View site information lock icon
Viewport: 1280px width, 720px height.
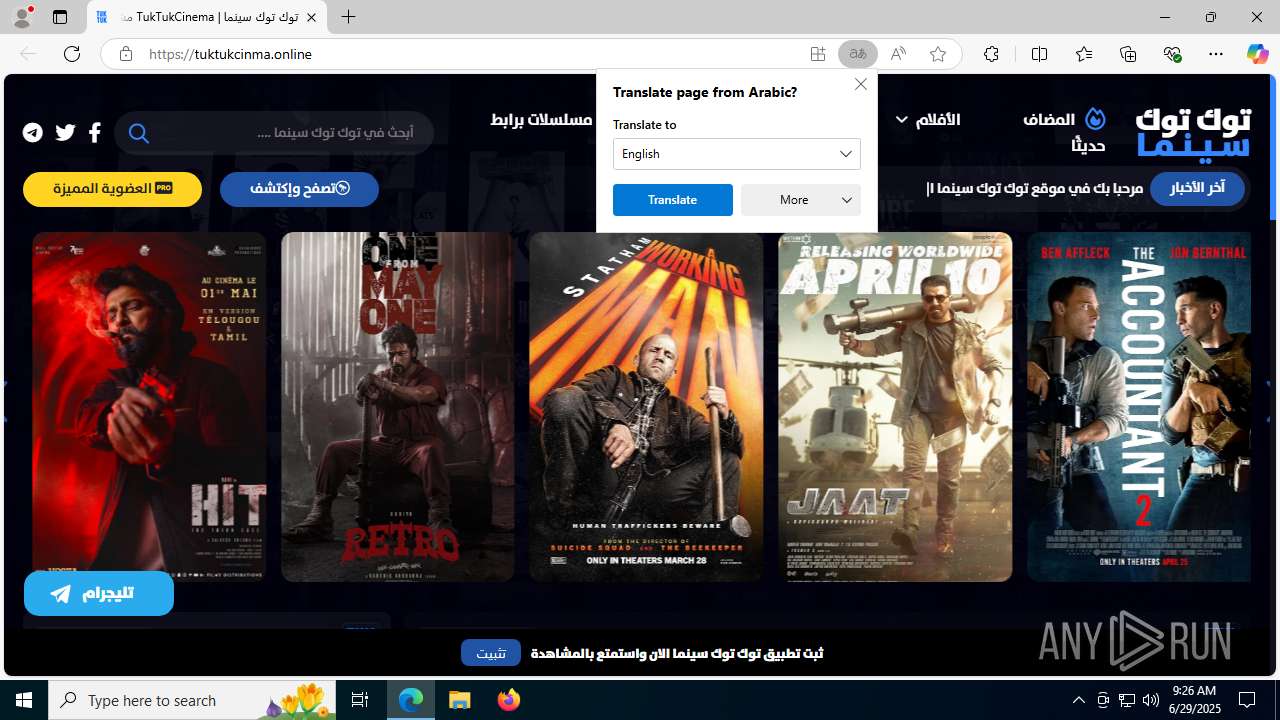[125, 54]
